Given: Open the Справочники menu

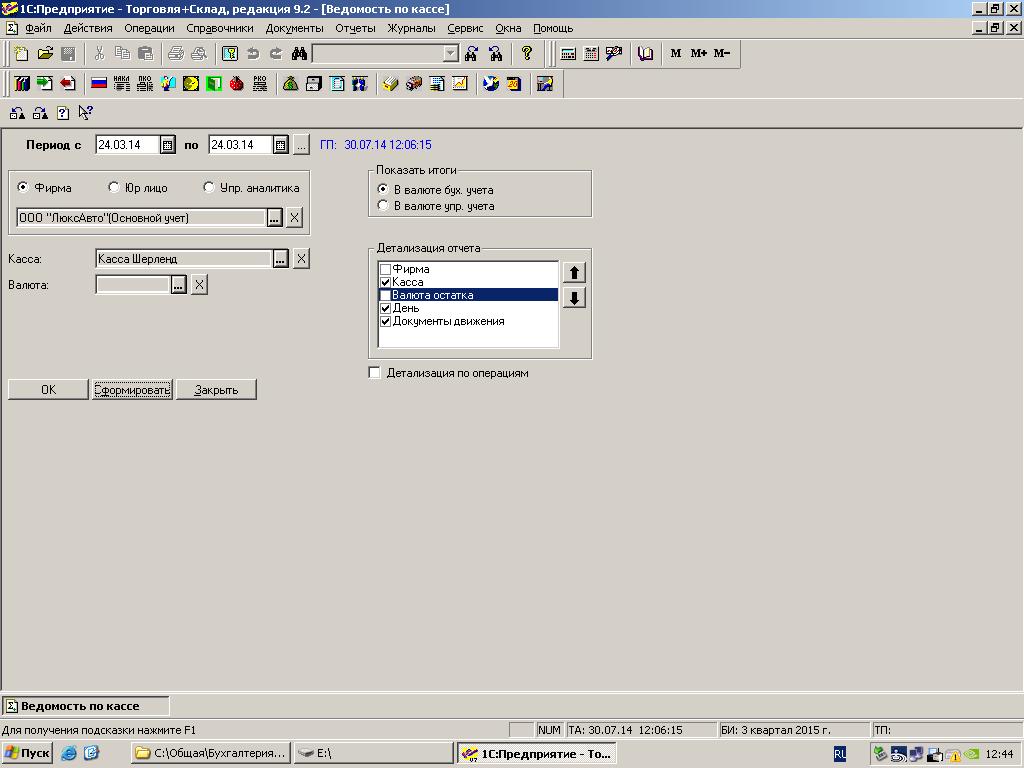Looking at the screenshot, I should pos(220,28).
